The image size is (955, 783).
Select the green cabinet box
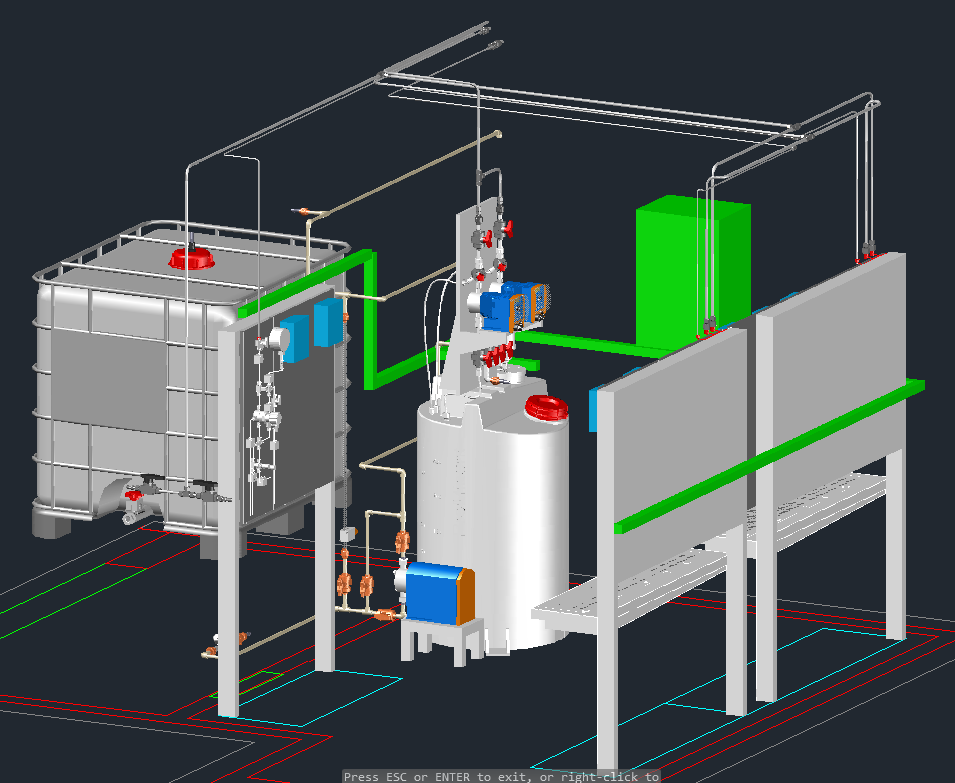point(693,274)
